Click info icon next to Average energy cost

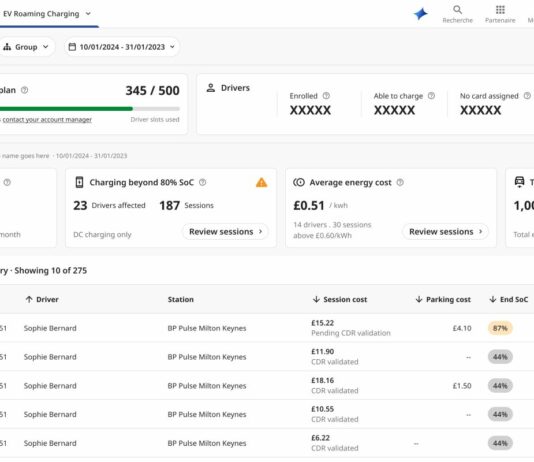pos(400,182)
